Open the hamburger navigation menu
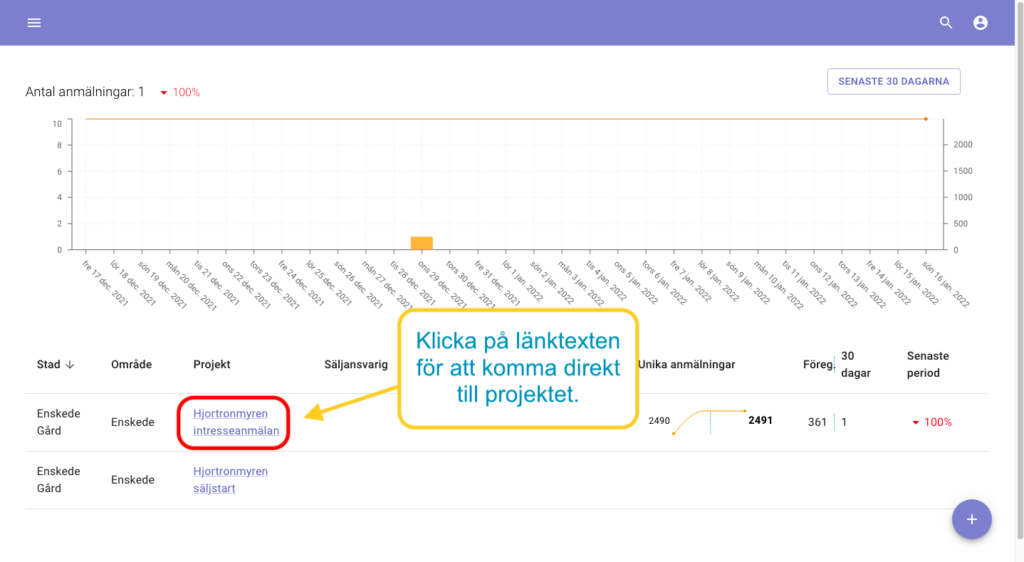Viewport: 1024px width, 562px height. click(x=34, y=23)
